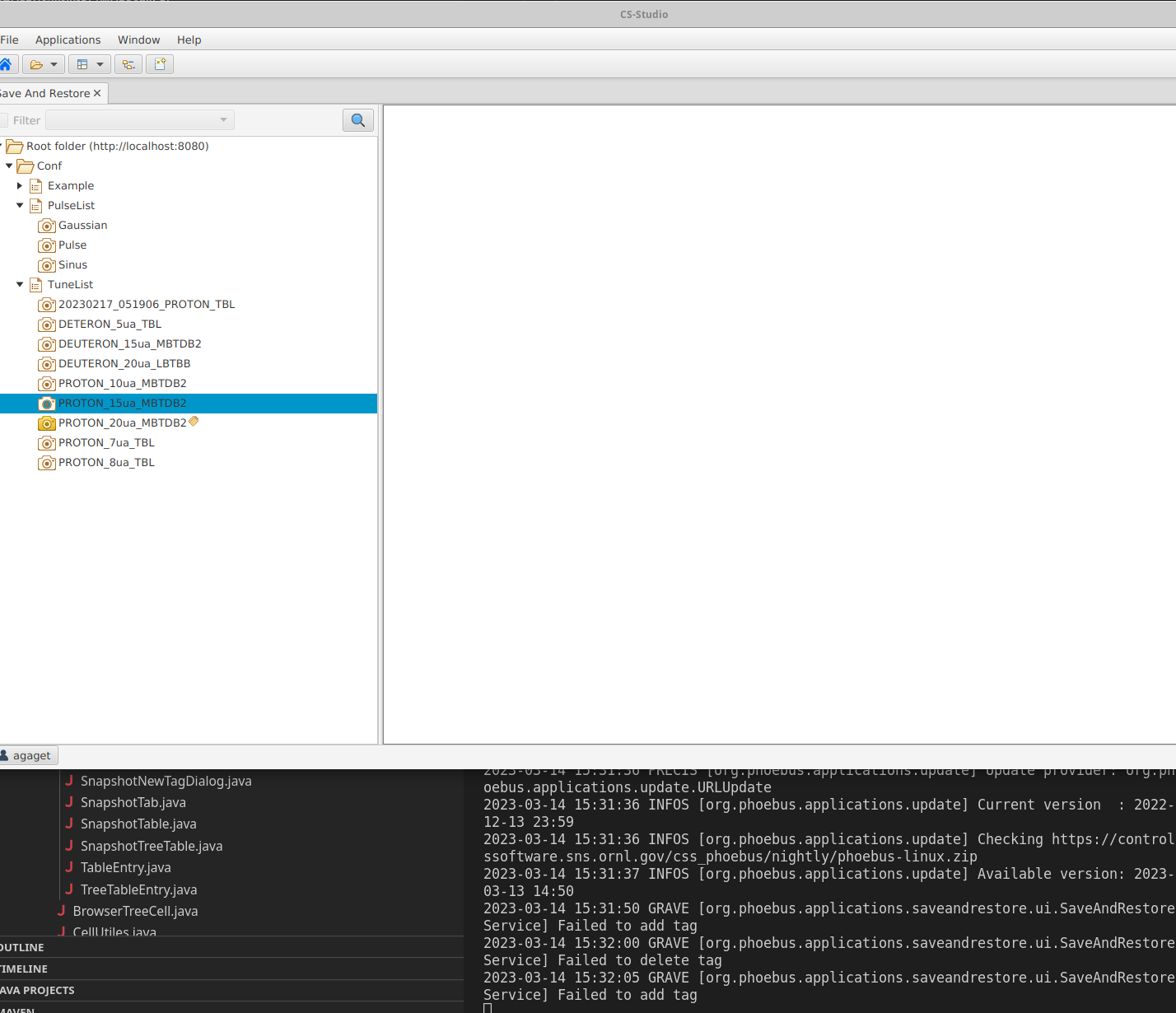Viewport: 1176px width, 1013px height.
Task: Toggle the checkbox next to Filter
Action: point(6,119)
